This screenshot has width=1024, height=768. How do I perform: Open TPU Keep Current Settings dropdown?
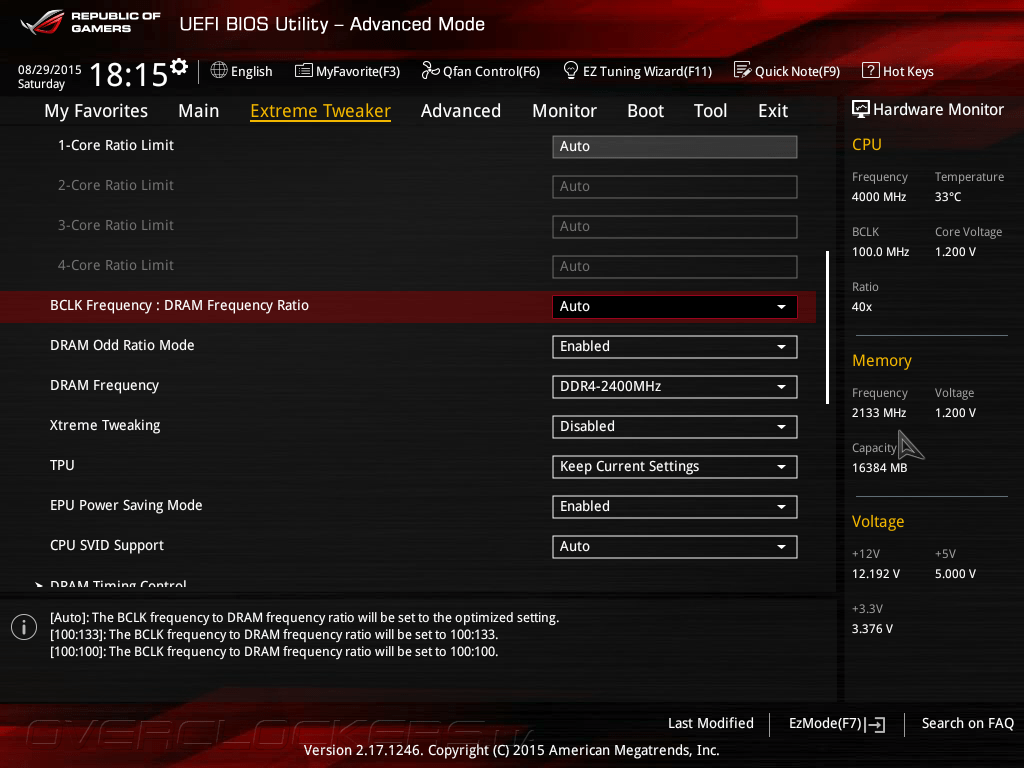point(675,467)
